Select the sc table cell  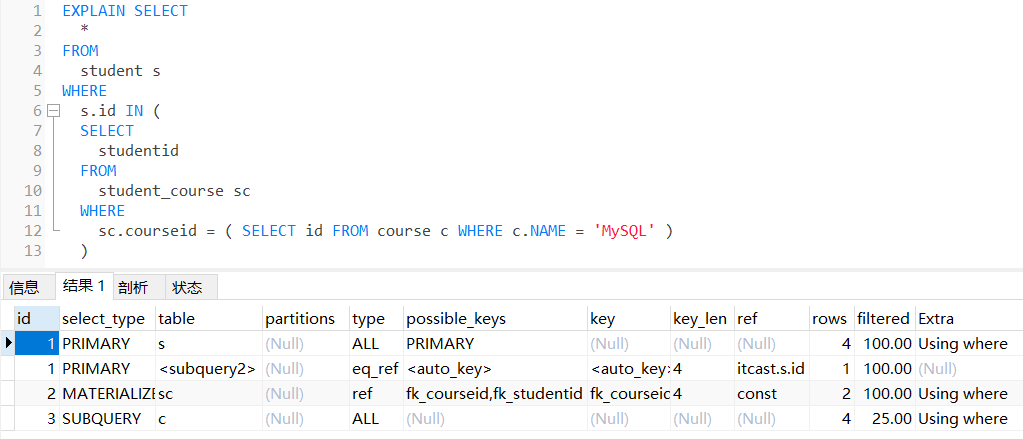click(x=209, y=394)
